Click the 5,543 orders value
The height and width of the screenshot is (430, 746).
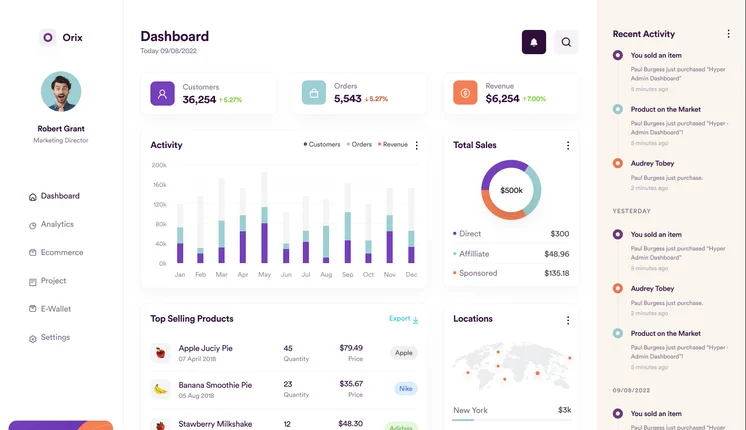348,98
